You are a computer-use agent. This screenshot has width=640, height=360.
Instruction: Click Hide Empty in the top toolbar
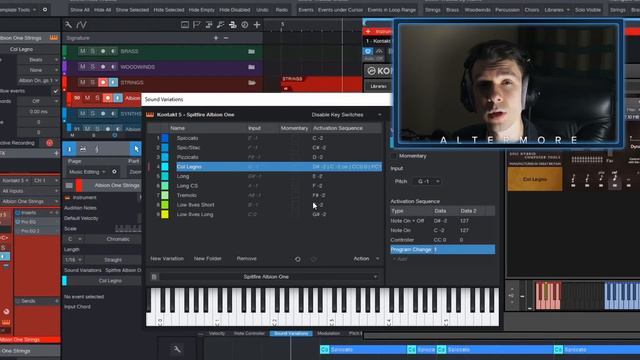(x=202, y=10)
